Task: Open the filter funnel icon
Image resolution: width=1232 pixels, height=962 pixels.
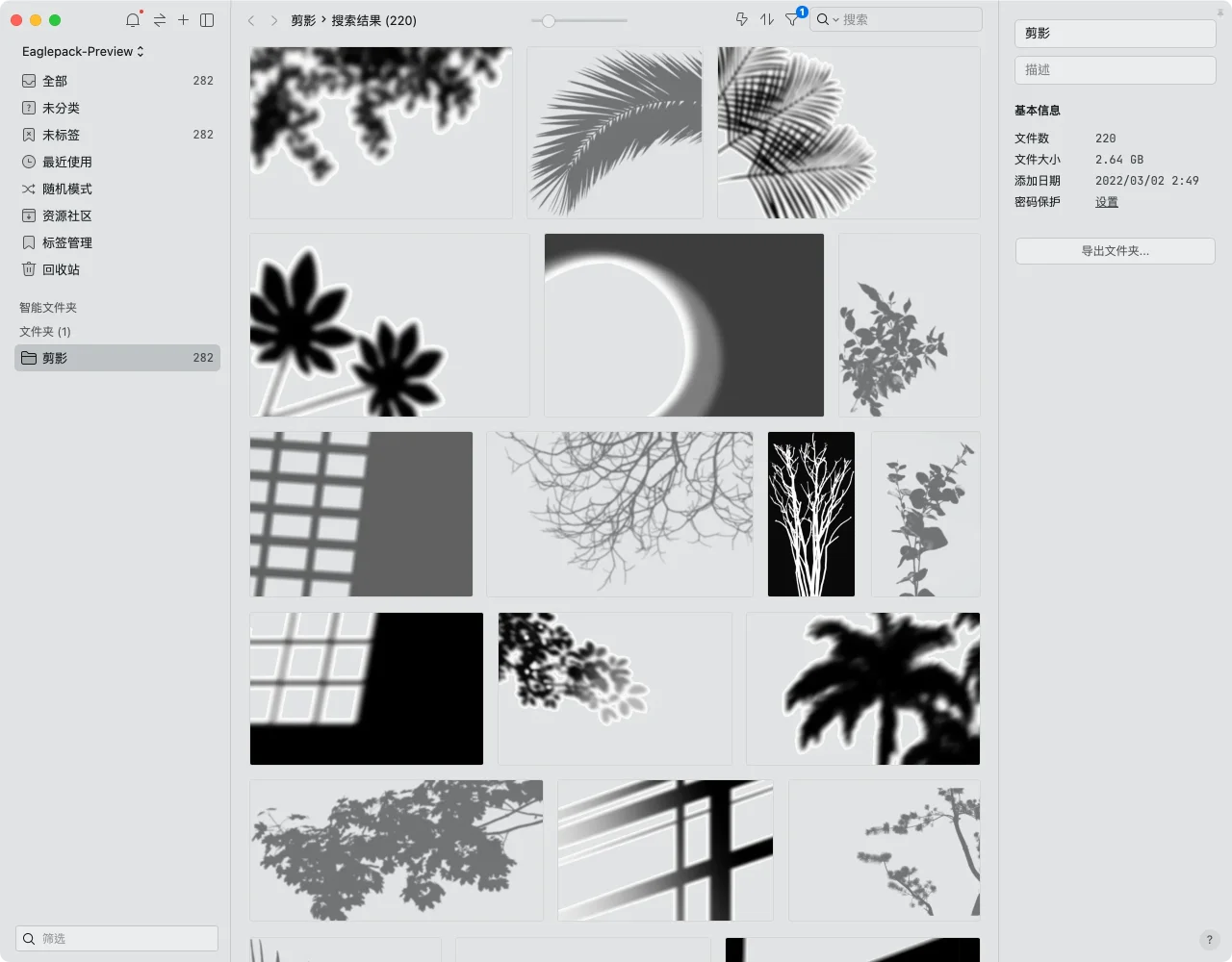Action: pos(792,19)
